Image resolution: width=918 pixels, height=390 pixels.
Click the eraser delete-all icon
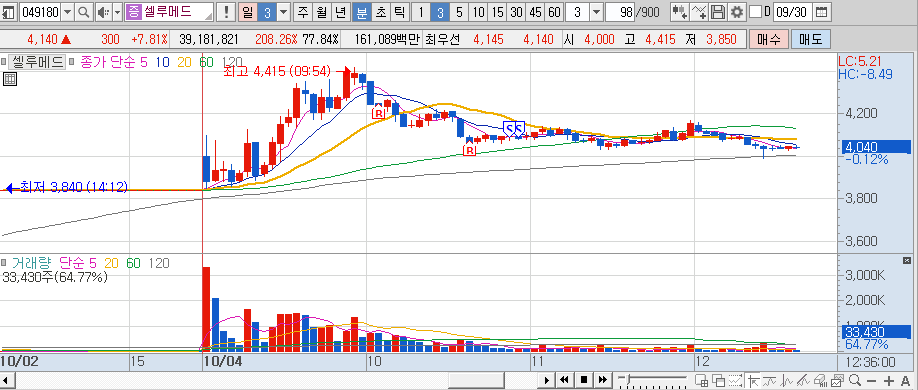click(x=820, y=381)
